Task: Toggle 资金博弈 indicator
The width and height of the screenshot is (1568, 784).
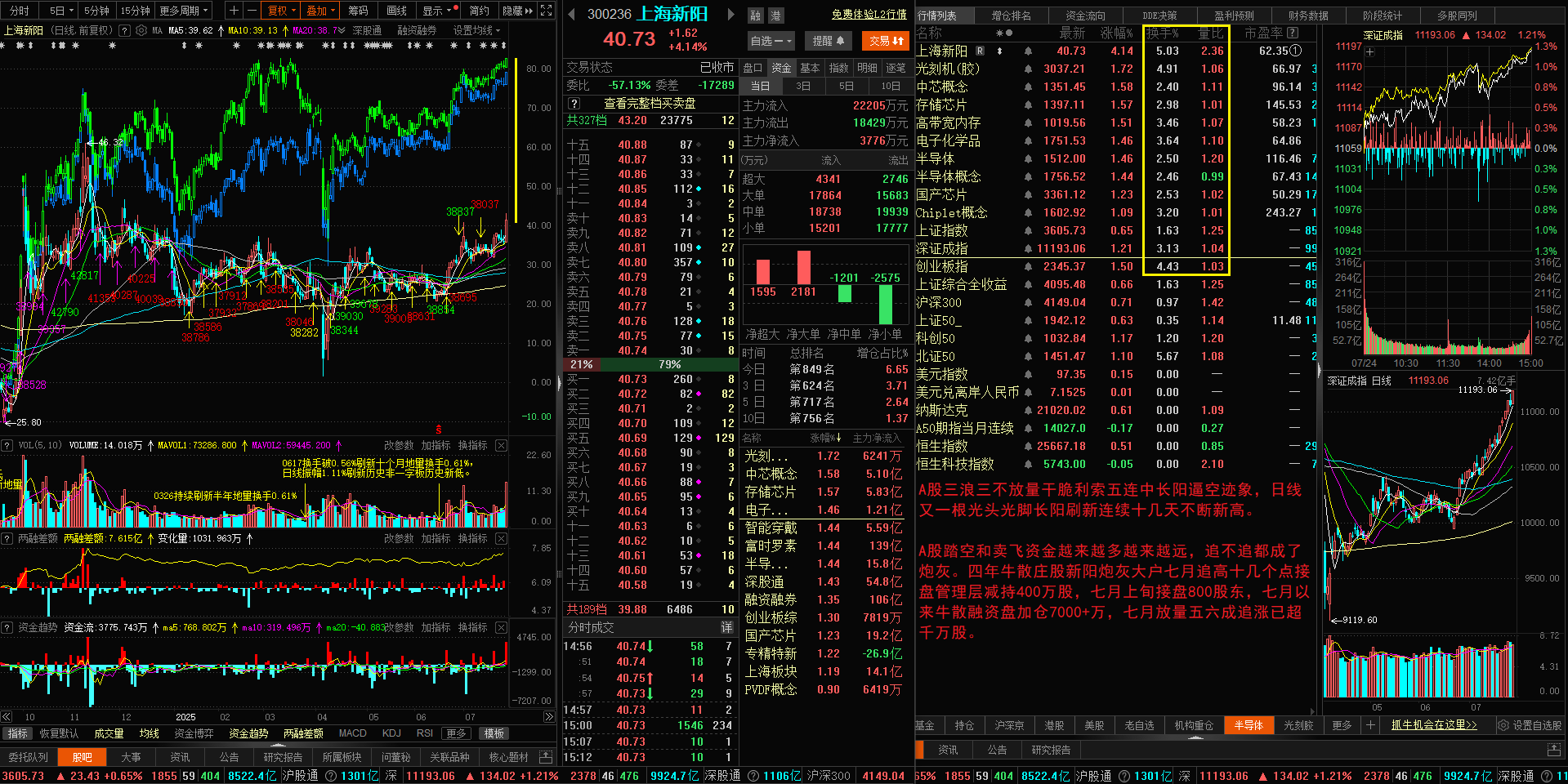Action: [x=194, y=733]
